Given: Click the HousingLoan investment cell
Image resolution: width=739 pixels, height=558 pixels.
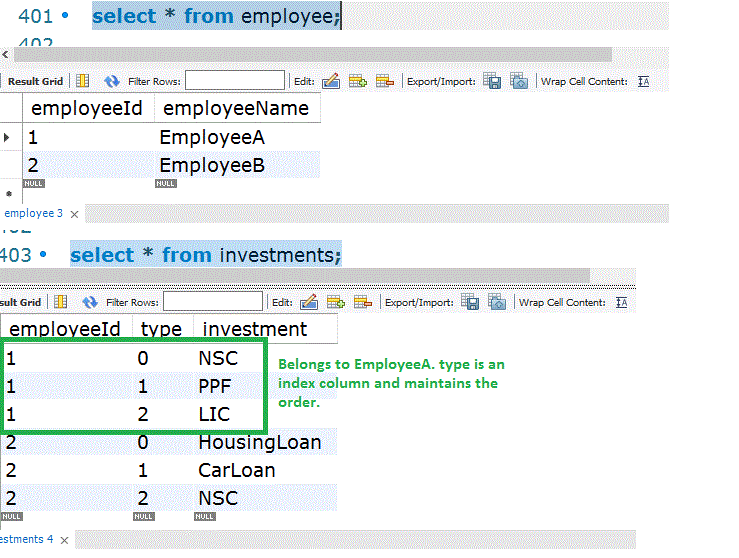Looking at the screenshot, I should 265,443.
